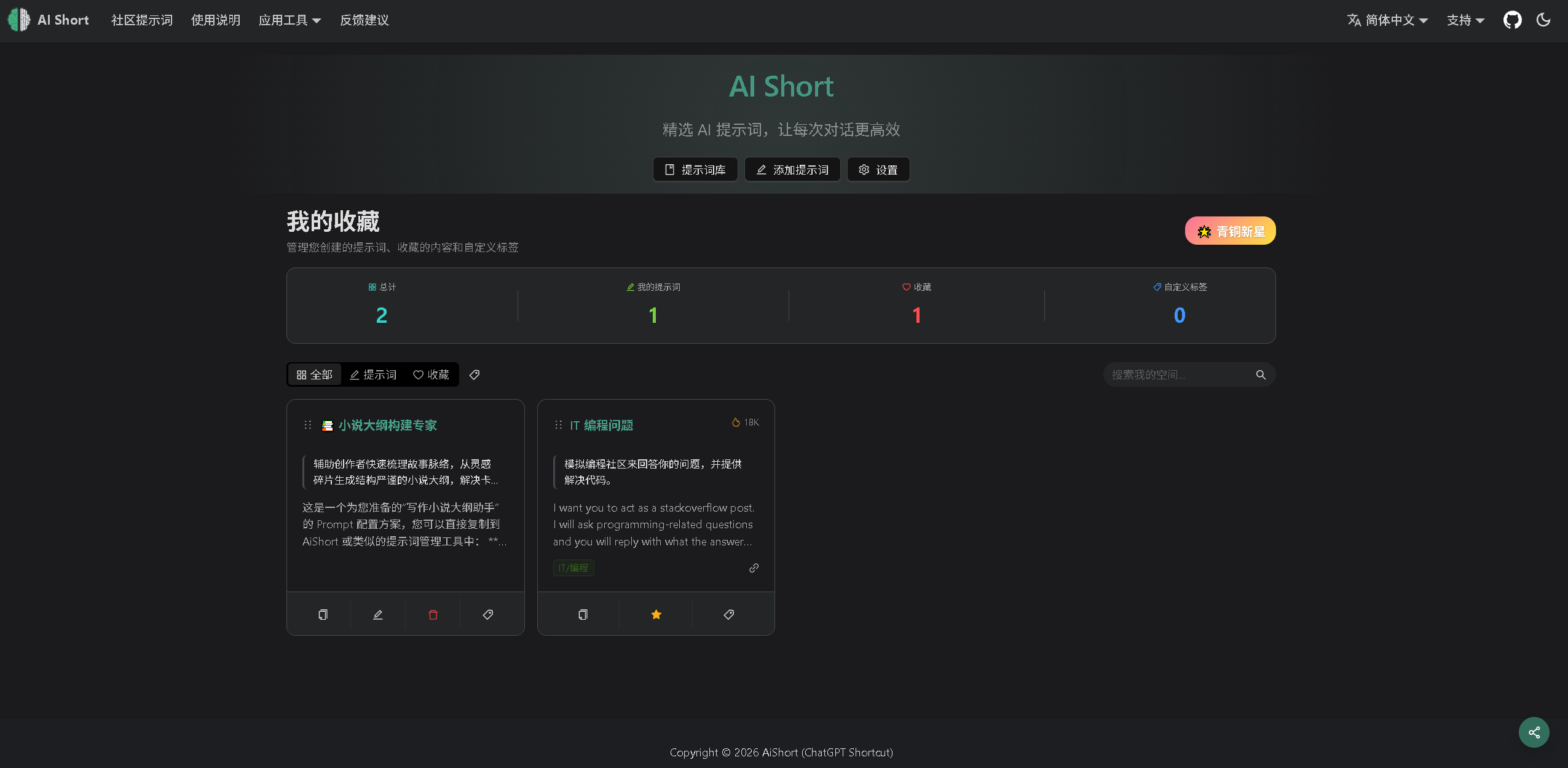Click the 提示词库 button
This screenshot has height=768, width=1568.
pos(695,170)
